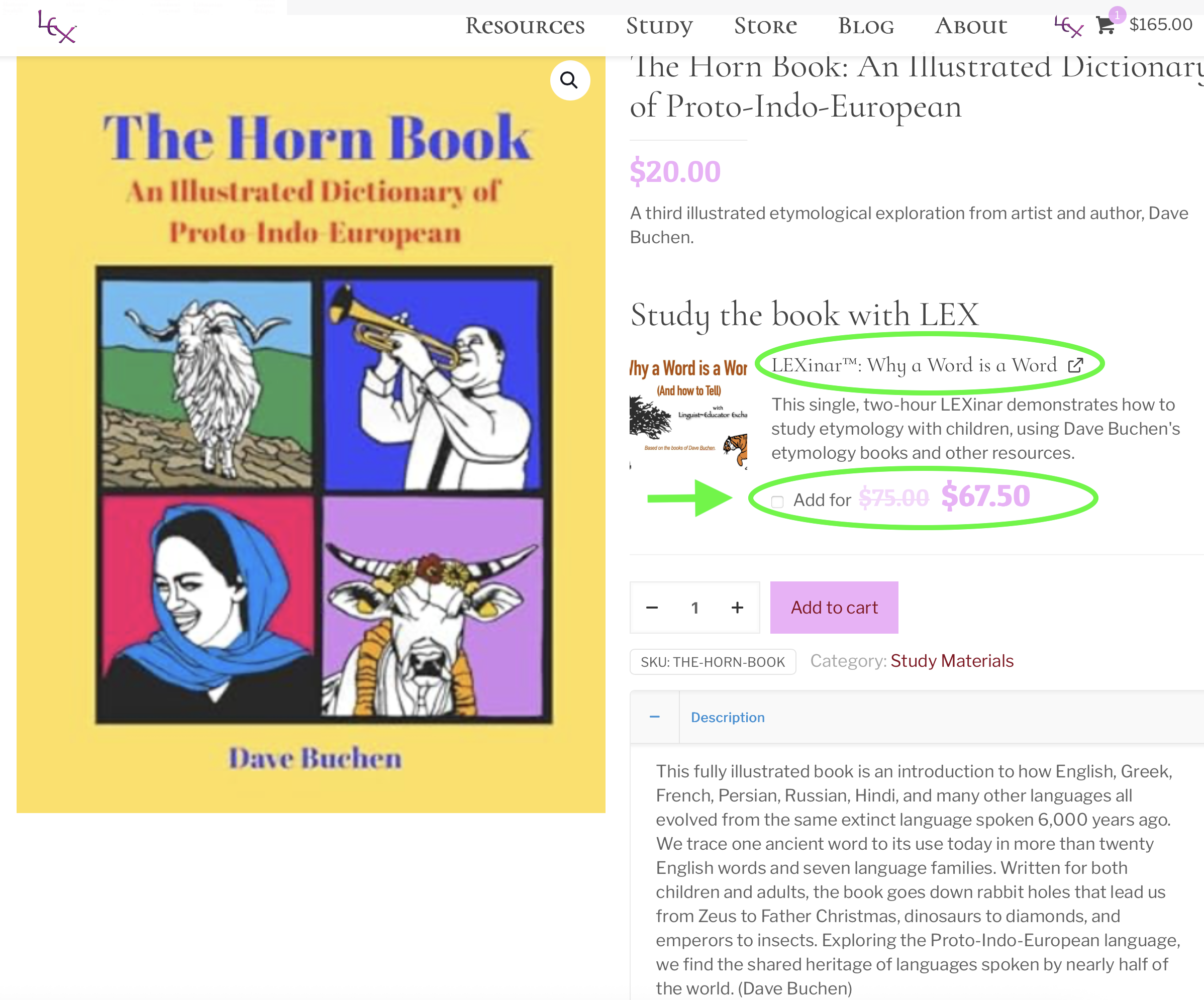Open the LEXinar Why a Word is a Word link
The width and height of the screenshot is (1204, 1000).
pyautogui.click(x=914, y=365)
